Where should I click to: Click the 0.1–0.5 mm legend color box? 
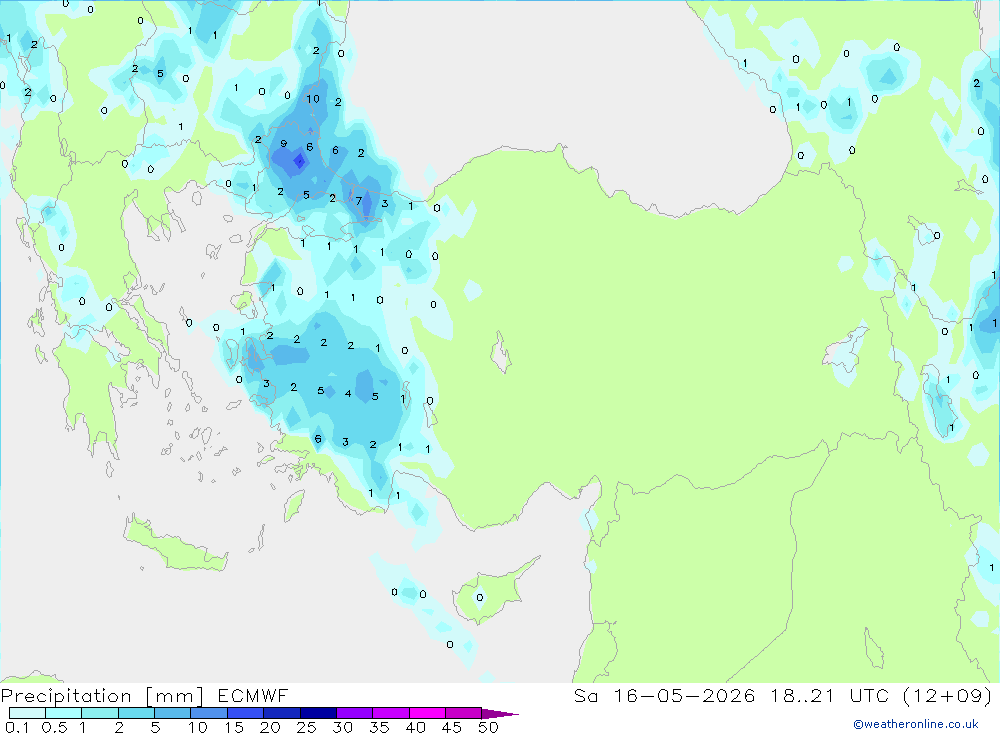pyautogui.click(x=27, y=713)
